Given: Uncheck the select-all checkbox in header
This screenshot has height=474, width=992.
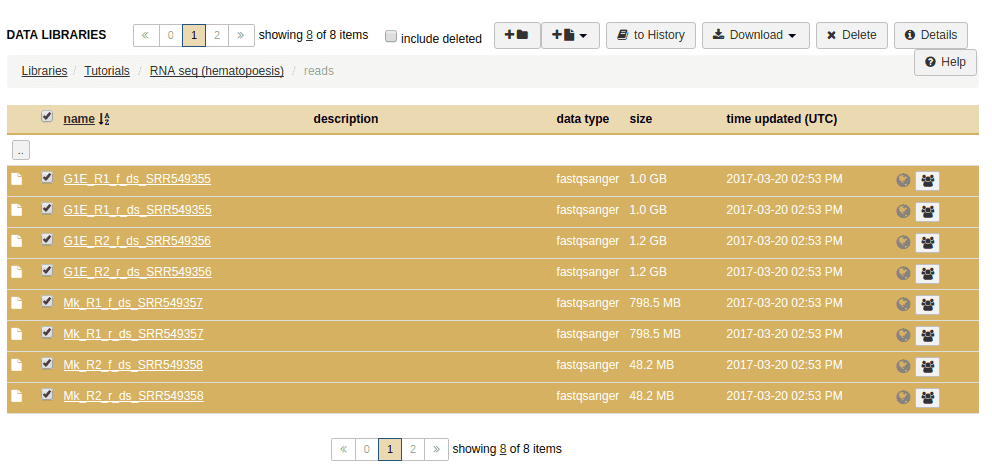Looking at the screenshot, I should click(x=47, y=117).
